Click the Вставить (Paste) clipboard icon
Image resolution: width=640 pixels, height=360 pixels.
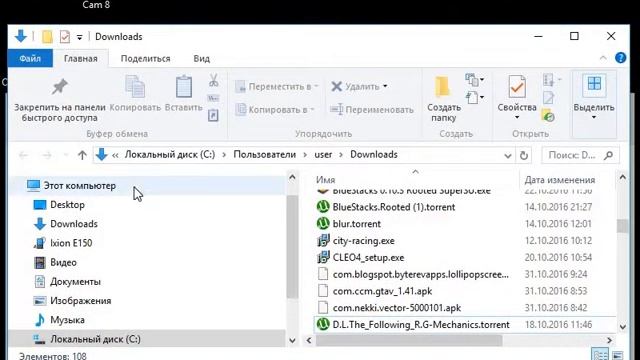point(184,87)
